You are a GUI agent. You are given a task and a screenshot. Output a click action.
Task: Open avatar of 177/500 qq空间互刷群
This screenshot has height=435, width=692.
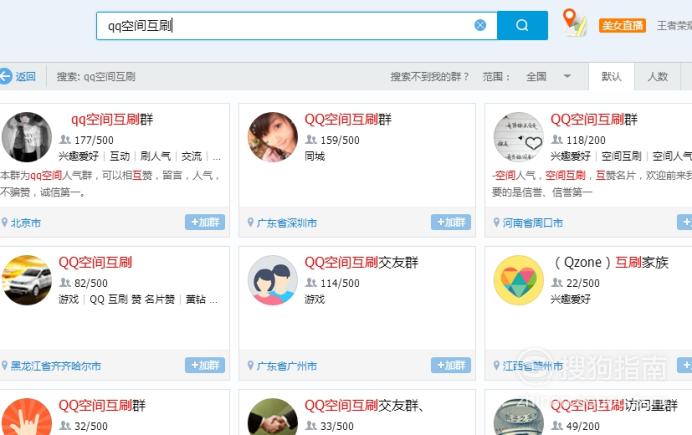tap(26, 137)
